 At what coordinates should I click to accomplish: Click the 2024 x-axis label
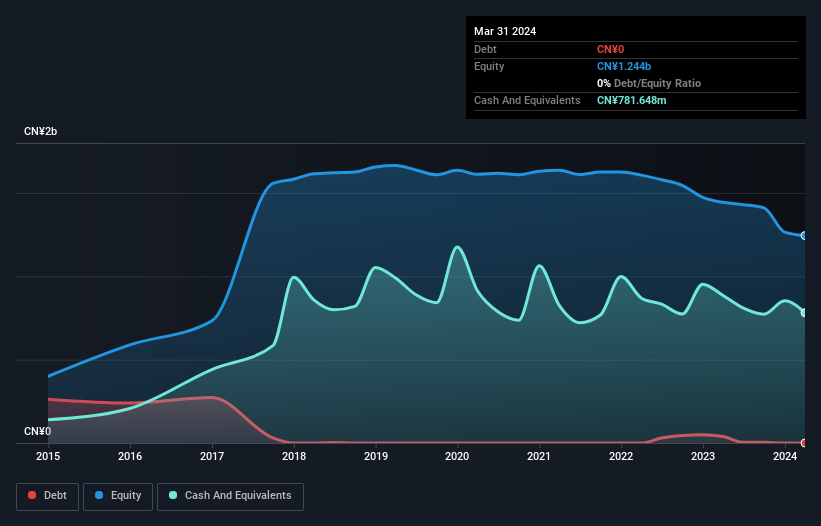785,456
